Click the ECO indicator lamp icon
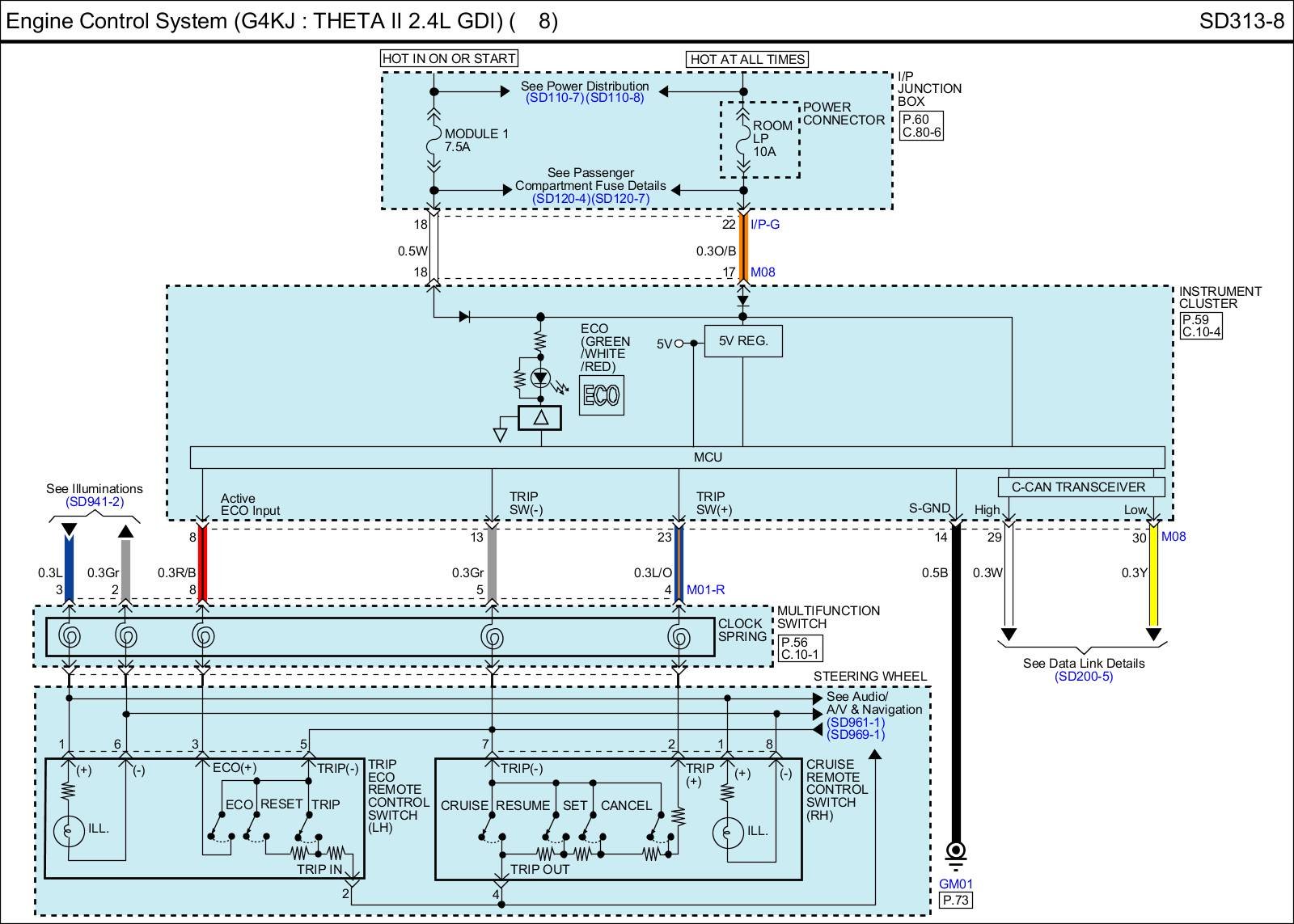Image resolution: width=1294 pixels, height=924 pixels. point(601,394)
